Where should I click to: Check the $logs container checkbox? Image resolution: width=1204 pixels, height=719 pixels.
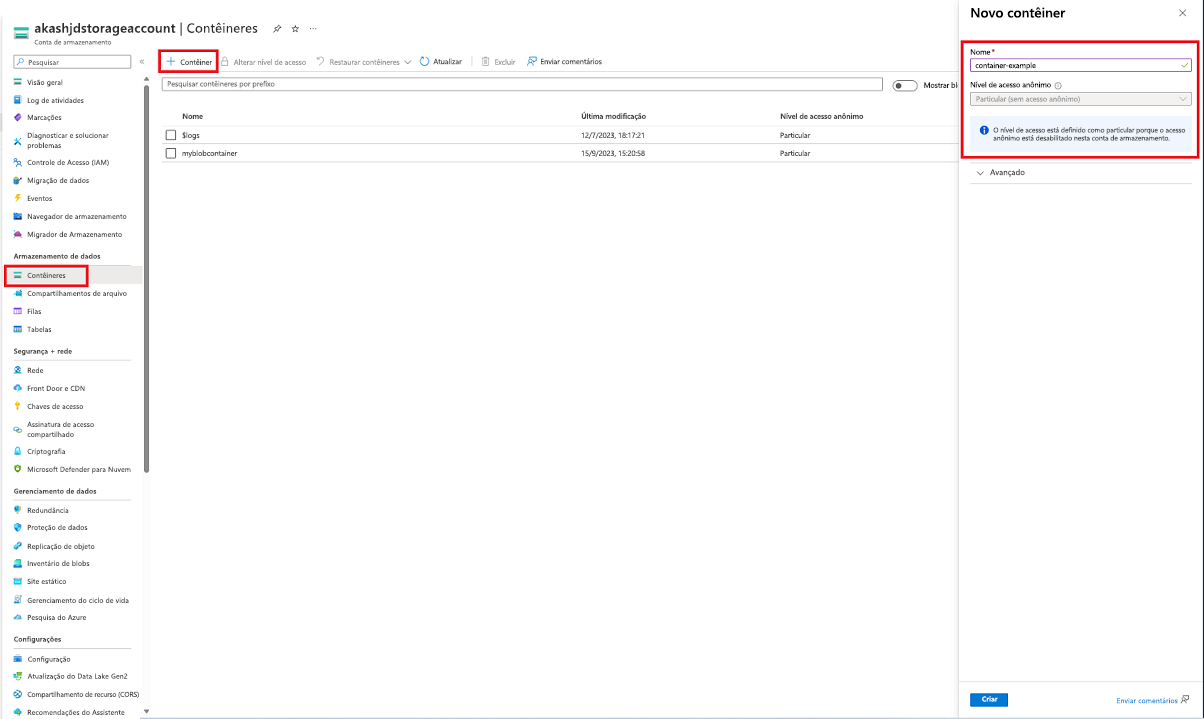pyautogui.click(x=170, y=135)
